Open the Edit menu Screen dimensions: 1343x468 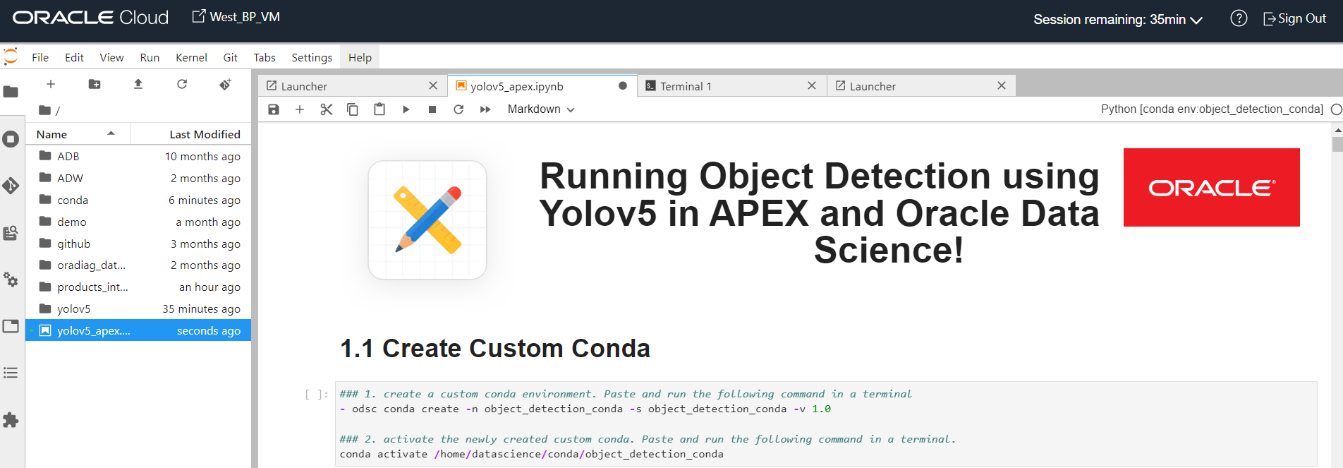click(75, 58)
